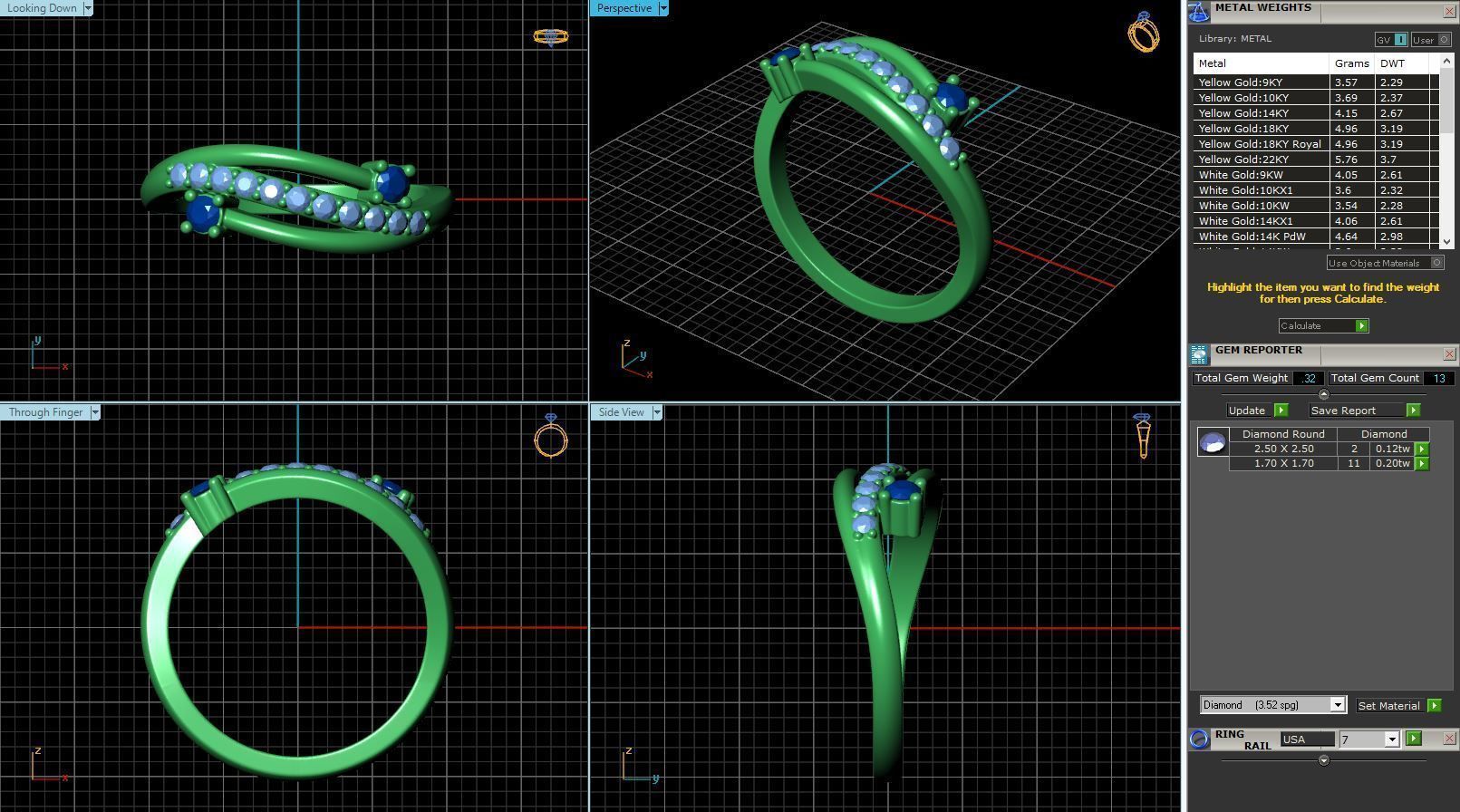Select the Through Finger viewport label
Image resolution: width=1460 pixels, height=812 pixels.
[x=45, y=412]
